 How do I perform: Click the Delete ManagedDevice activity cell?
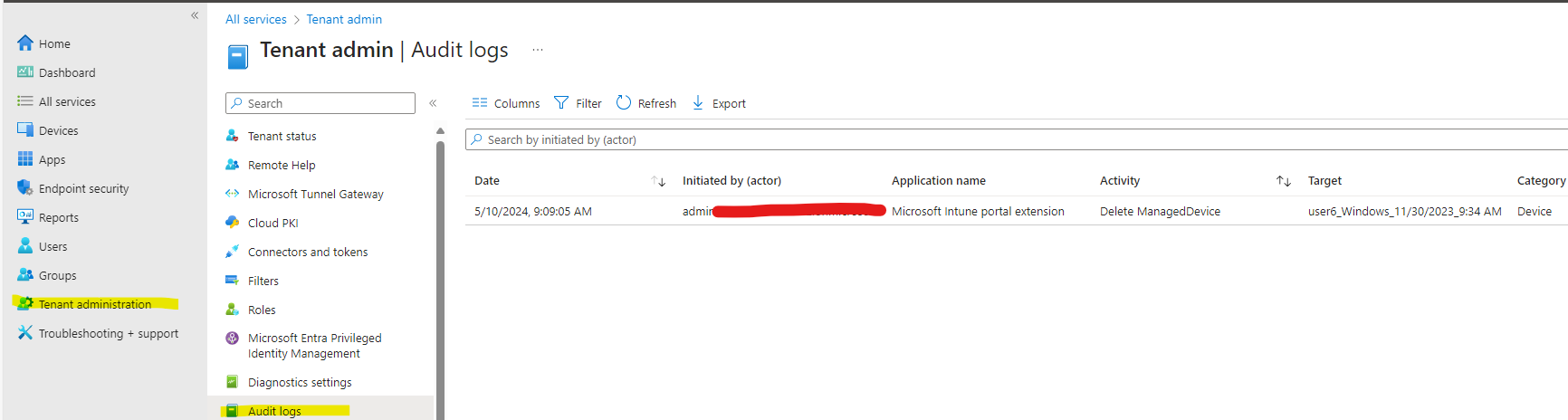pos(1160,211)
